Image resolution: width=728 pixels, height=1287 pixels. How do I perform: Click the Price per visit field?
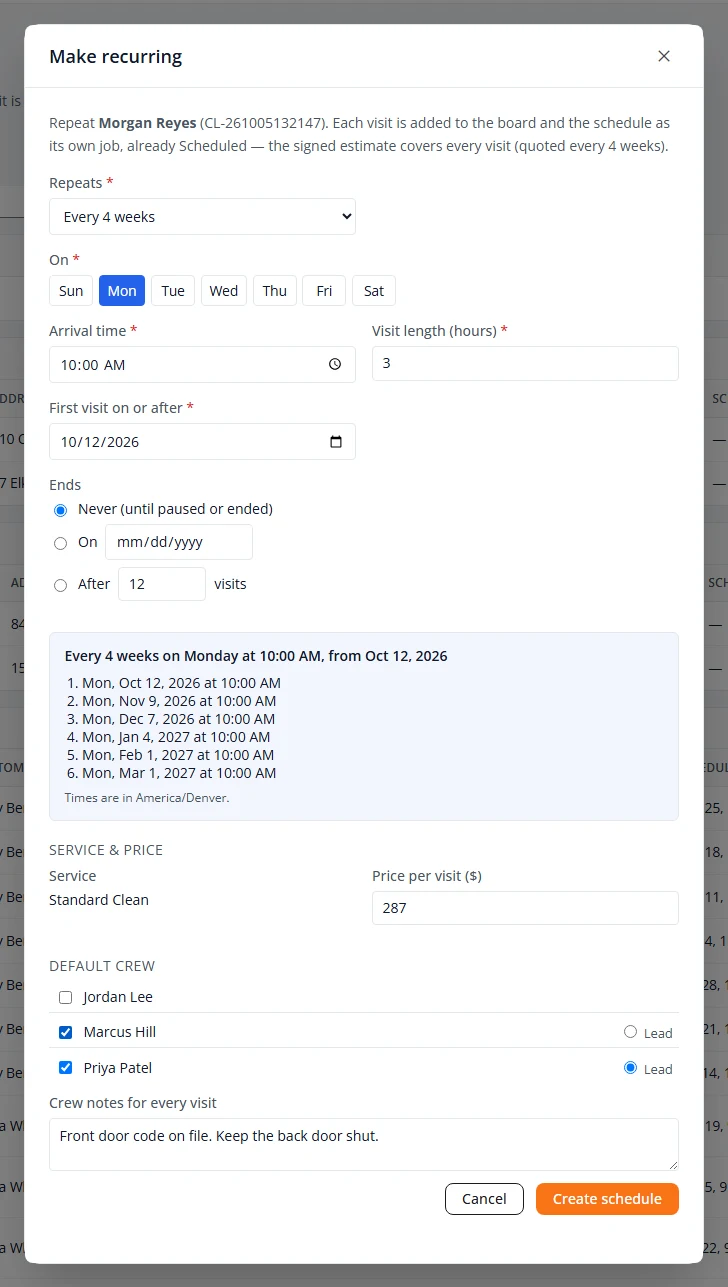(525, 908)
